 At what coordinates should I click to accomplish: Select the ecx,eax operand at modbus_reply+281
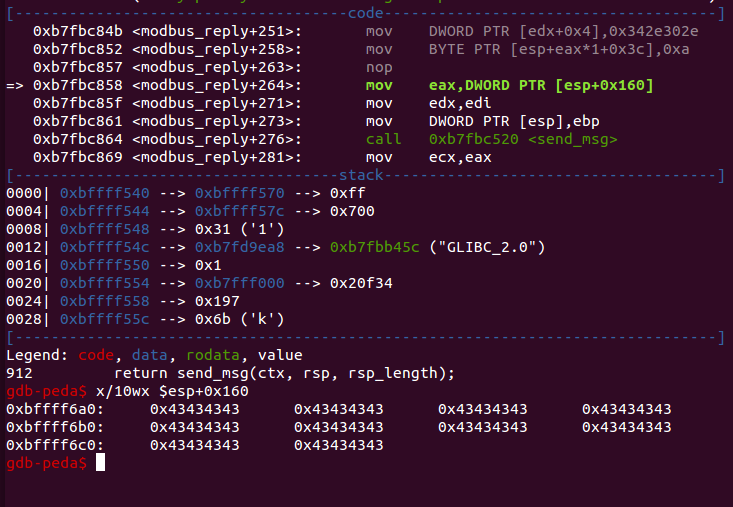(x=460, y=157)
